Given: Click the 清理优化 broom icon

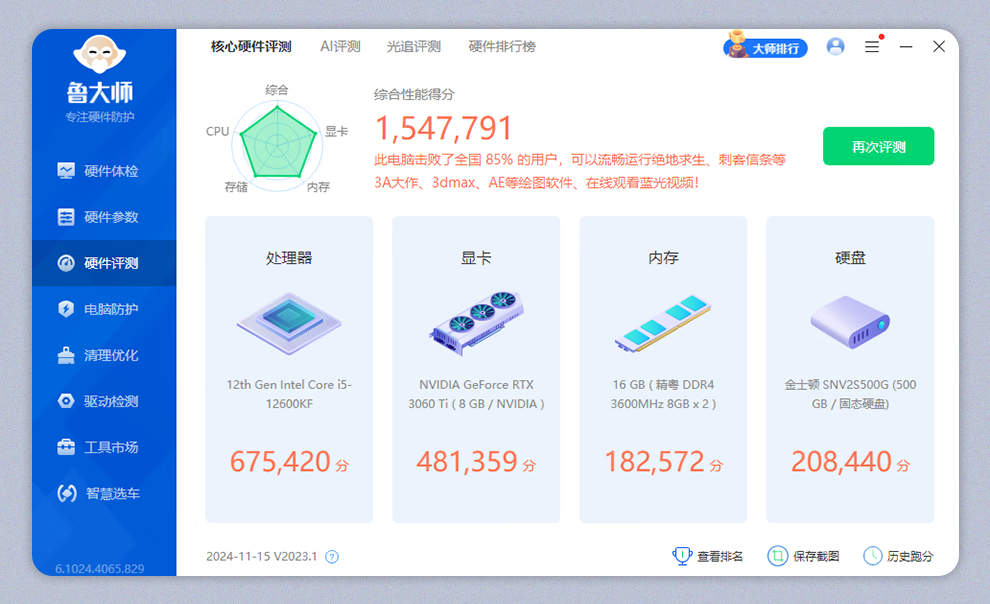Looking at the screenshot, I should click(x=66, y=355).
